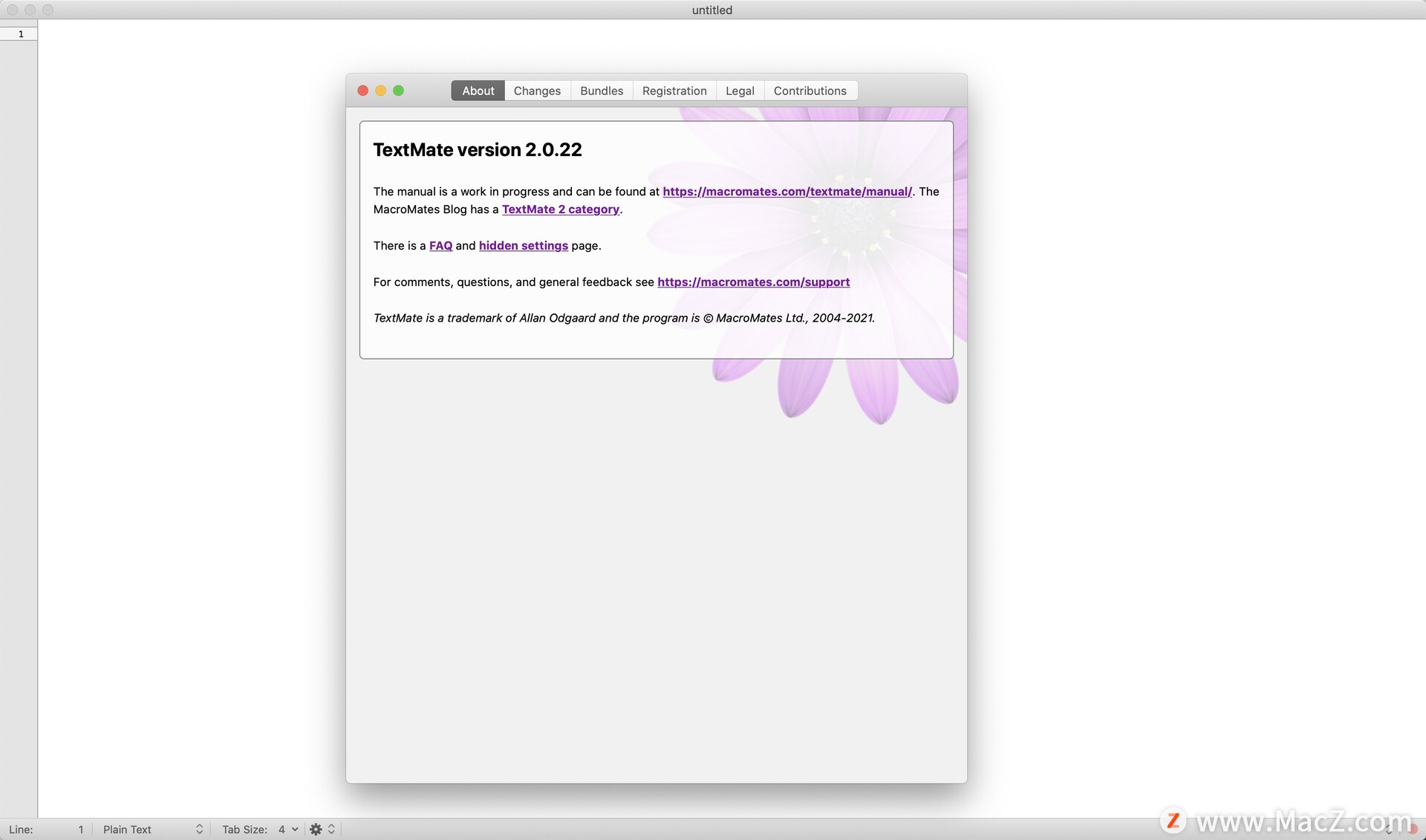
Task: Open the FAQ link
Action: click(440, 246)
